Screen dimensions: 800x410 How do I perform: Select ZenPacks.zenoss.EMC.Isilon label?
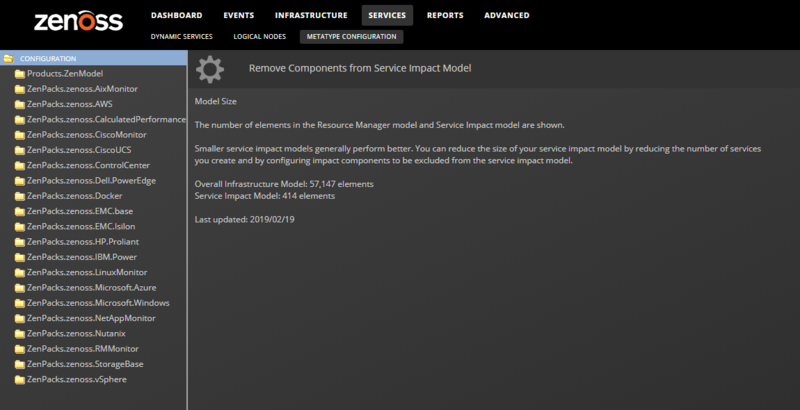point(81,226)
